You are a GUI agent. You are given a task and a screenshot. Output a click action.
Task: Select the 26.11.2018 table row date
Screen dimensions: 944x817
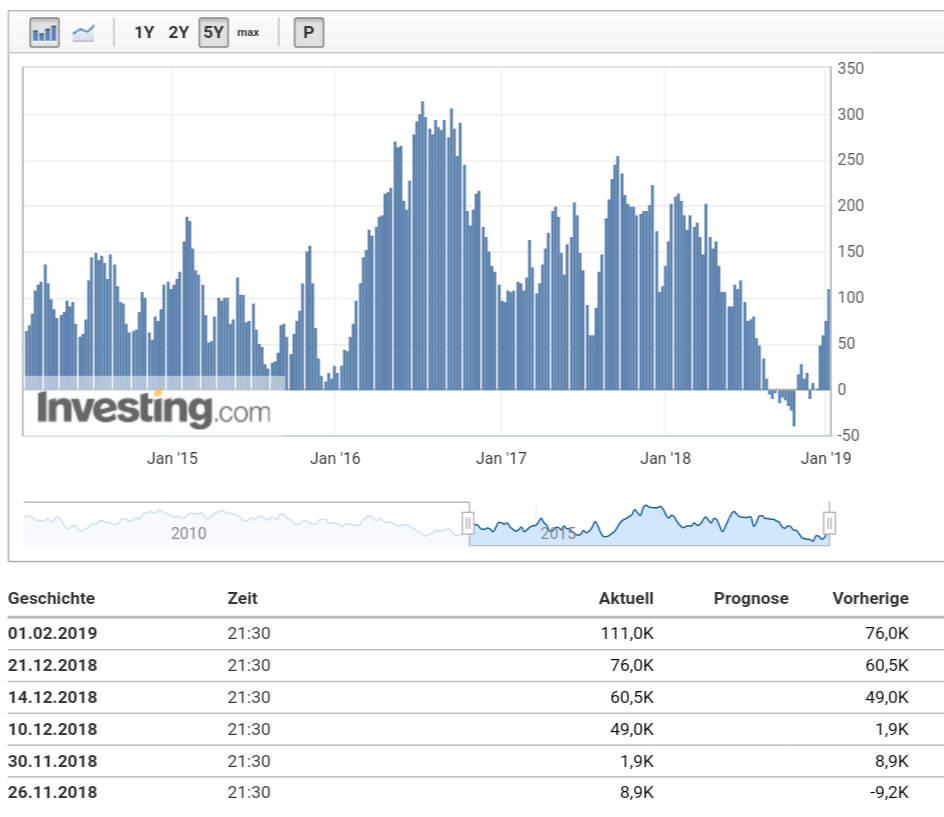53,793
